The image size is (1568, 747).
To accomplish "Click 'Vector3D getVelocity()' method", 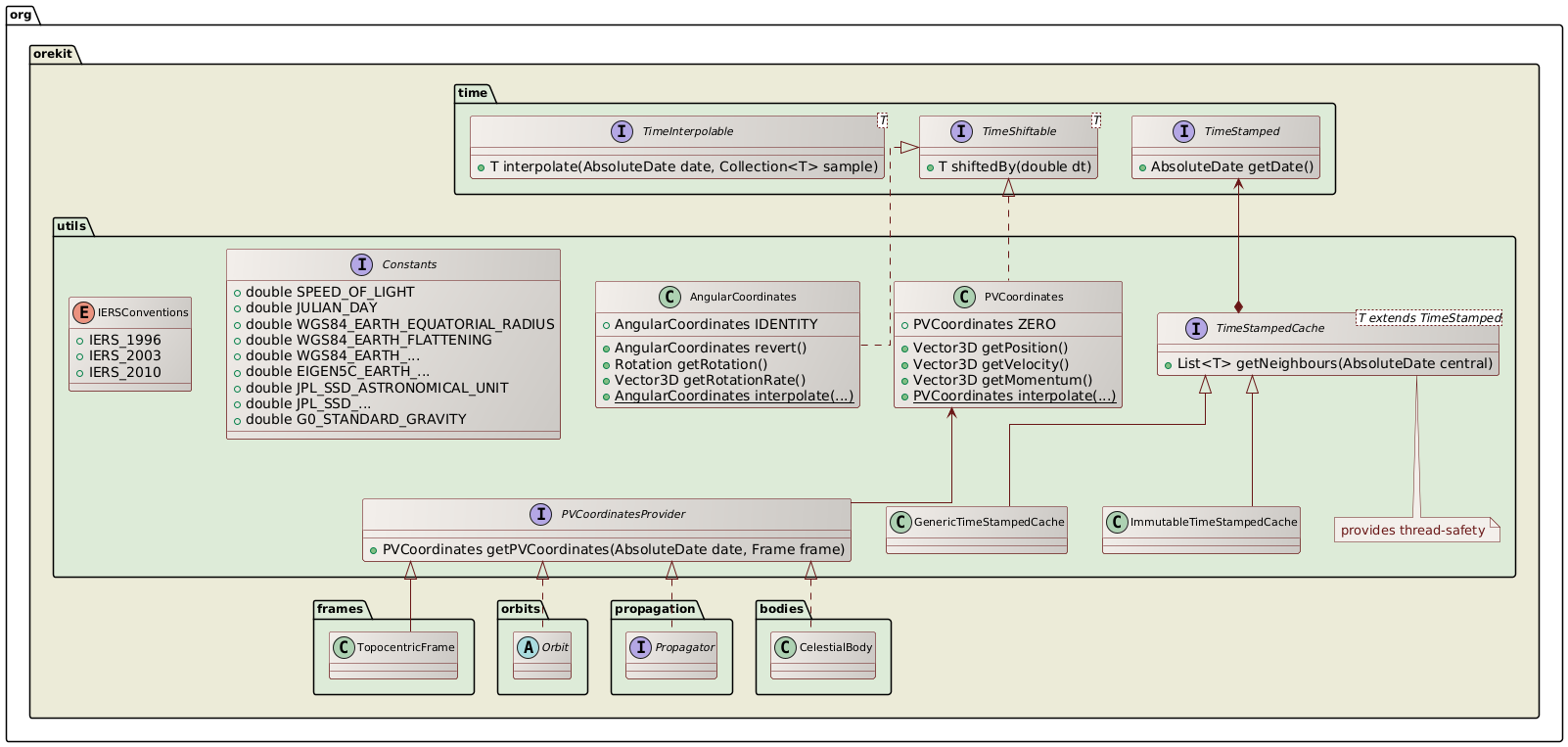I will pyautogui.click(x=992, y=363).
